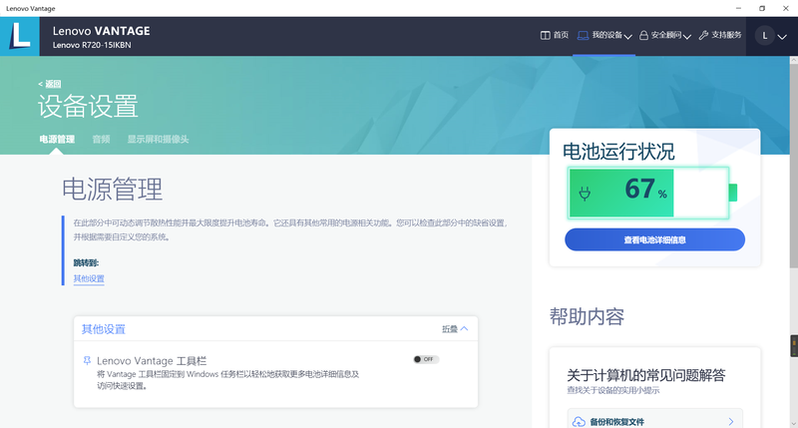Switch to the 显示屏和摄像头 tab
The height and width of the screenshot is (428, 798).
pos(158,139)
